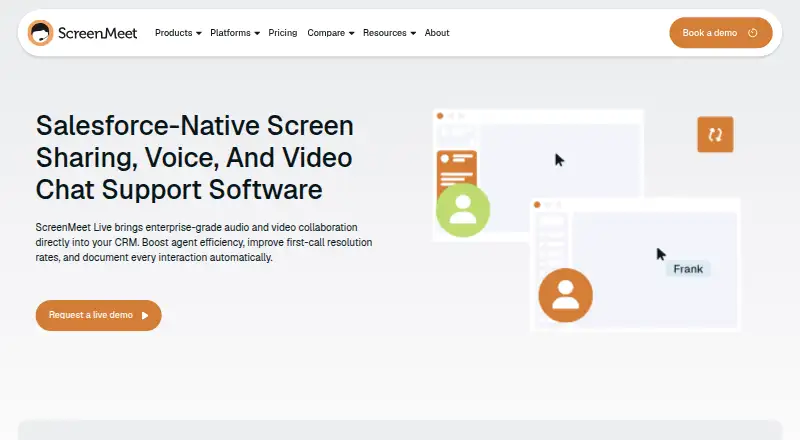The height and width of the screenshot is (440, 800).
Task: Click the orange sync arrows icon
Action: 715,135
